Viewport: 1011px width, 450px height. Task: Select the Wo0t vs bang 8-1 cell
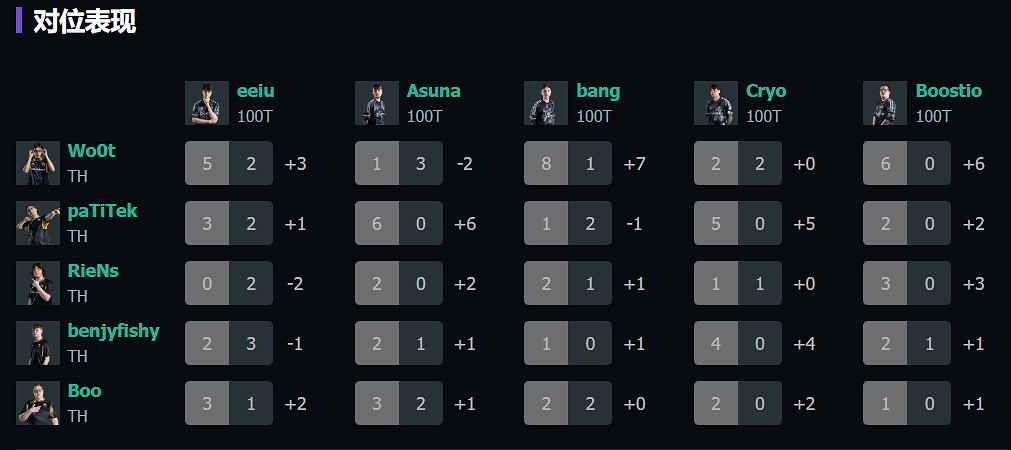tap(568, 164)
